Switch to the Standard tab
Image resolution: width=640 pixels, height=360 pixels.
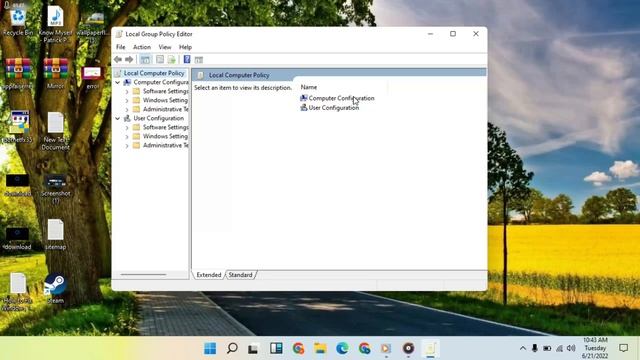(240, 275)
